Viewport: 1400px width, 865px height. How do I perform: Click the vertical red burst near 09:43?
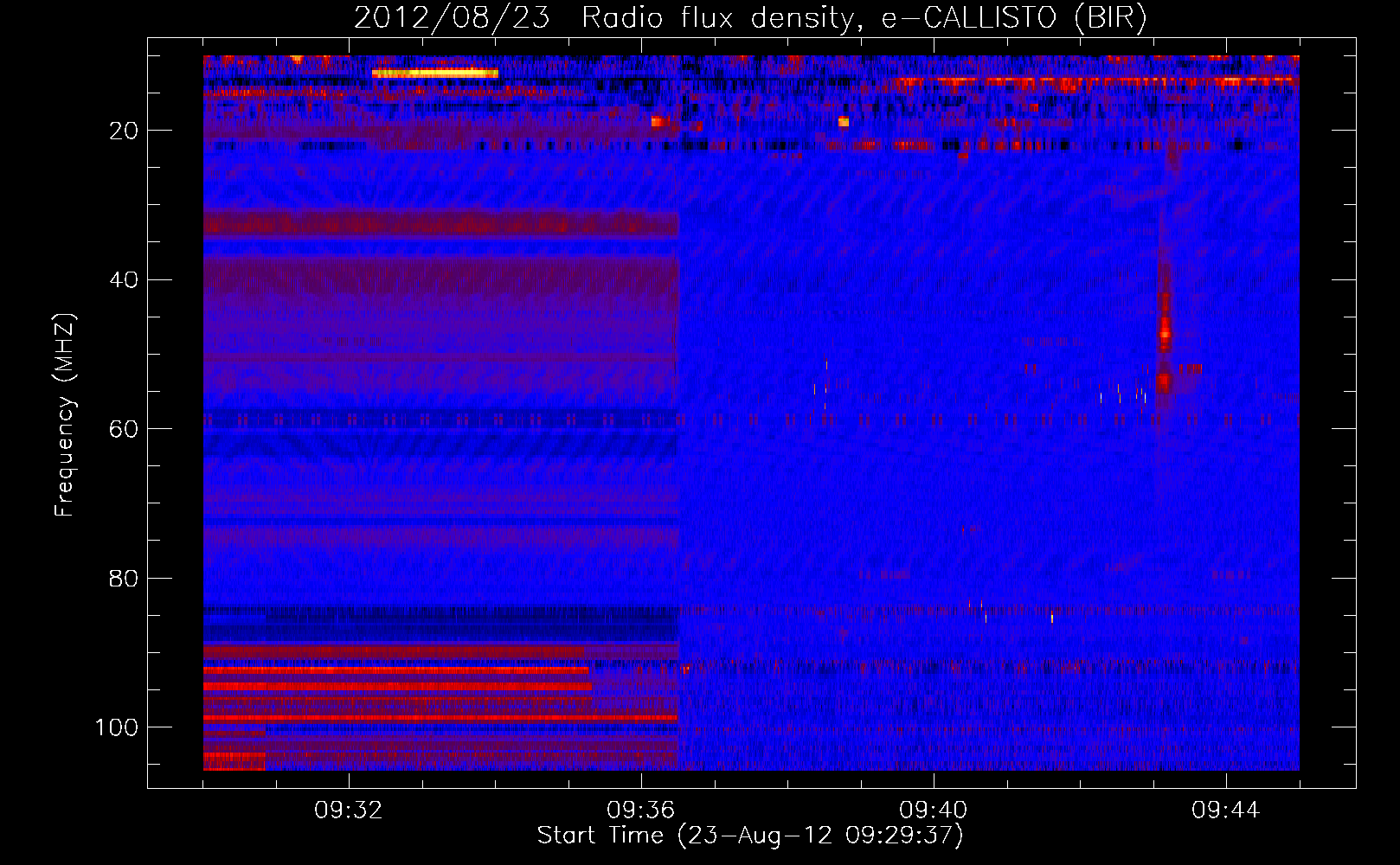1165,342
